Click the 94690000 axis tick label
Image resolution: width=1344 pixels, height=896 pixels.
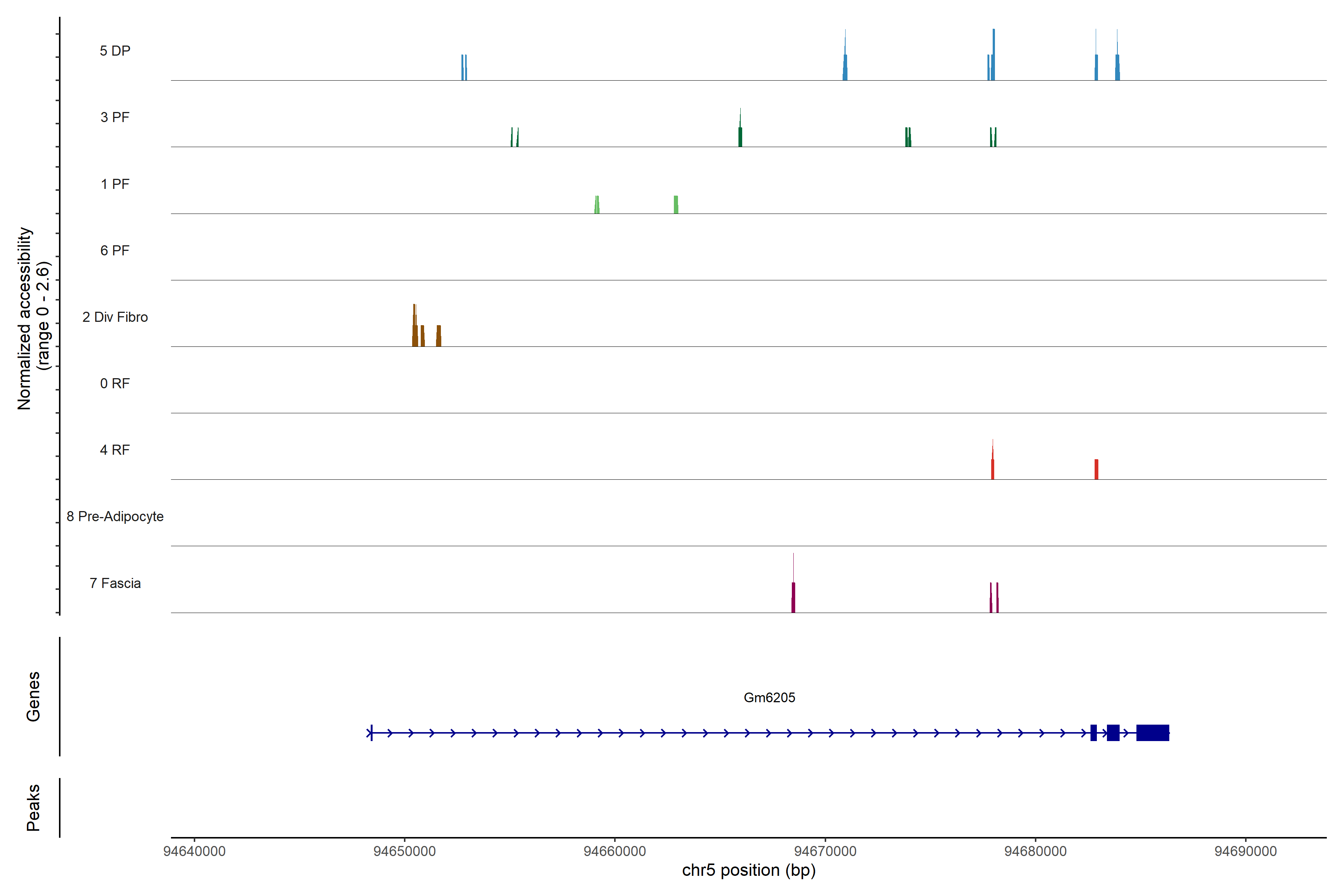pos(1246,851)
